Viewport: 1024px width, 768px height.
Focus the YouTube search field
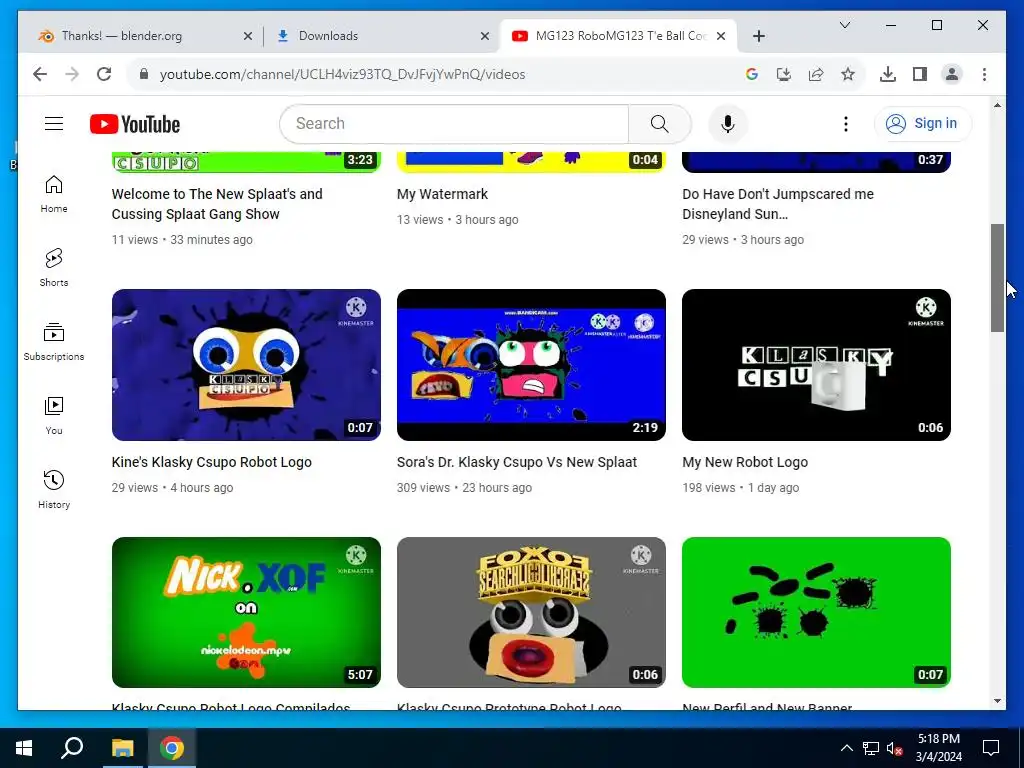click(x=454, y=123)
